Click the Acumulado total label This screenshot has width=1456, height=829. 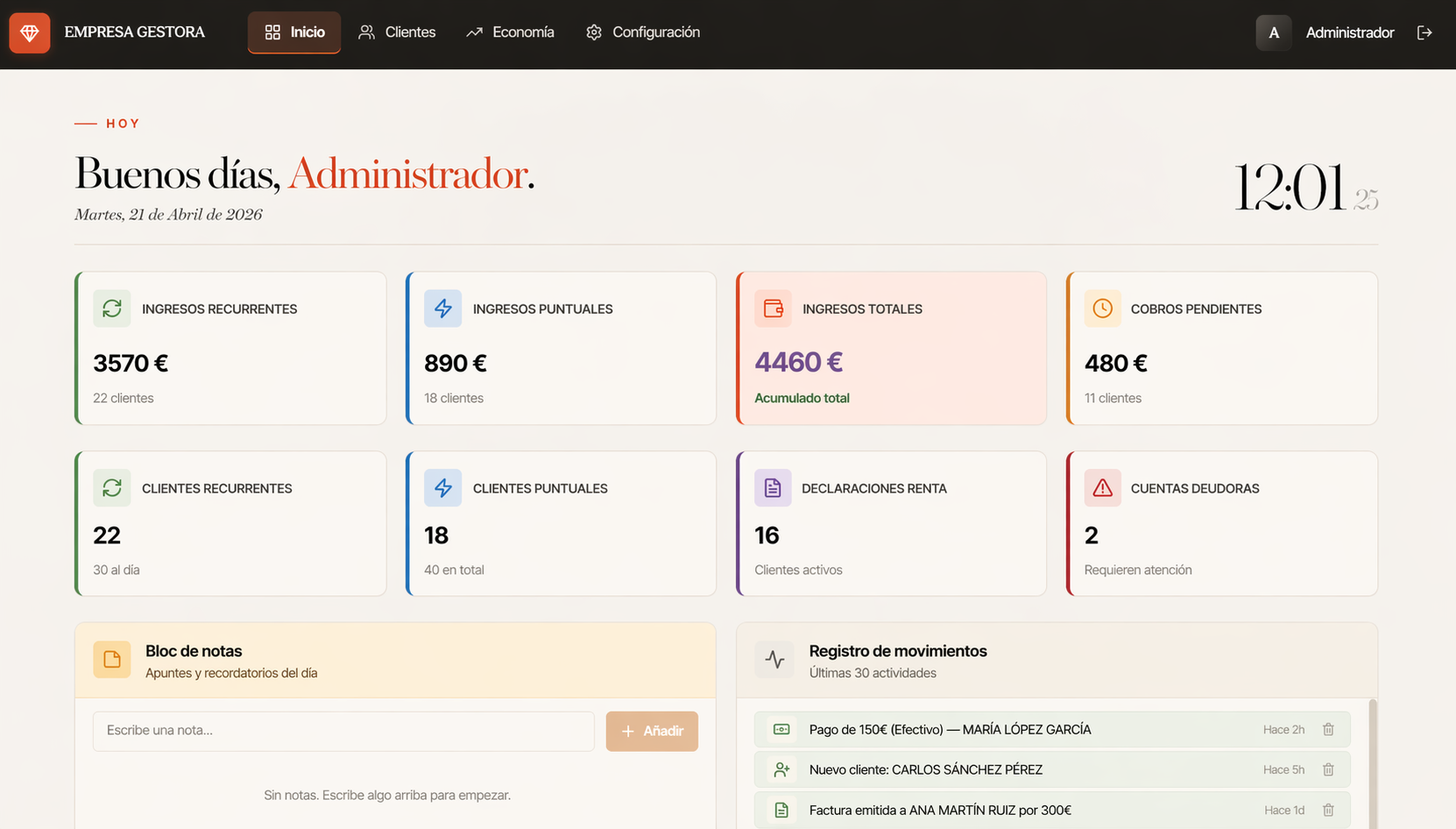(x=802, y=398)
